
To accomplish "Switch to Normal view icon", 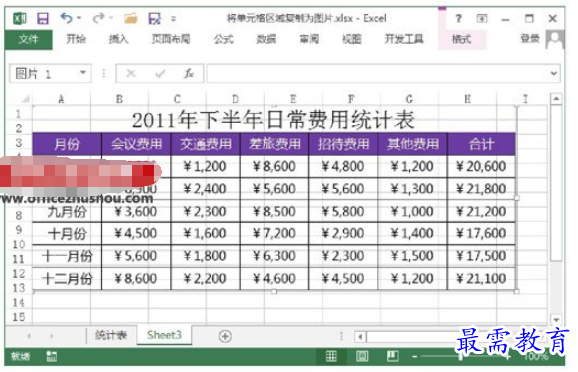I will tap(331, 356).
